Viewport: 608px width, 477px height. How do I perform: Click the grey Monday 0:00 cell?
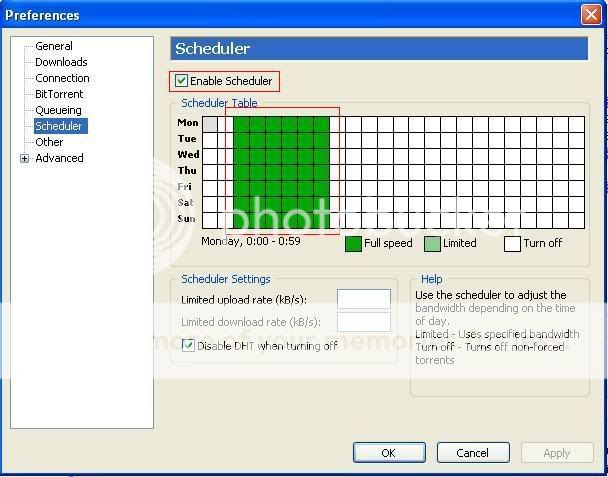(x=210, y=124)
